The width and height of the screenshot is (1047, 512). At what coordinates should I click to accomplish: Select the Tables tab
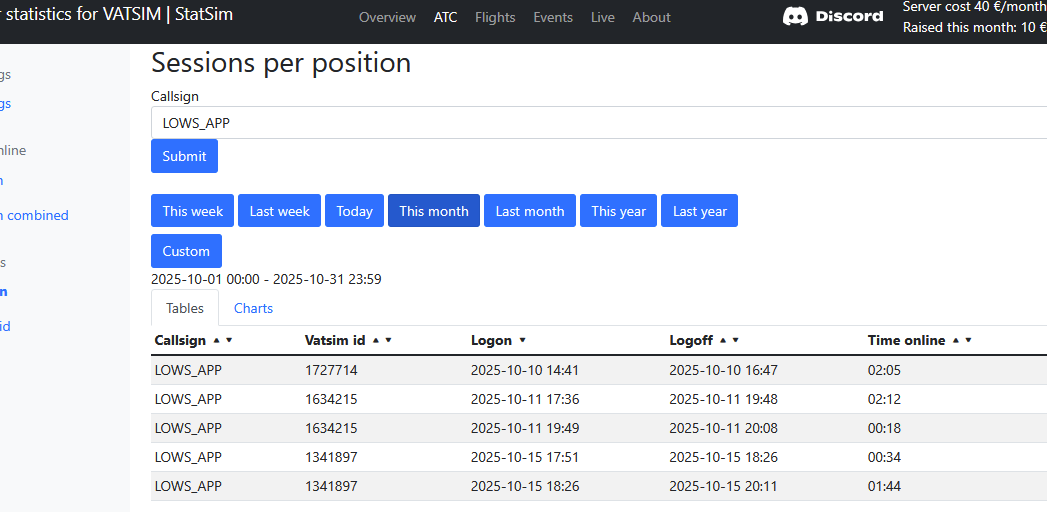tap(185, 308)
